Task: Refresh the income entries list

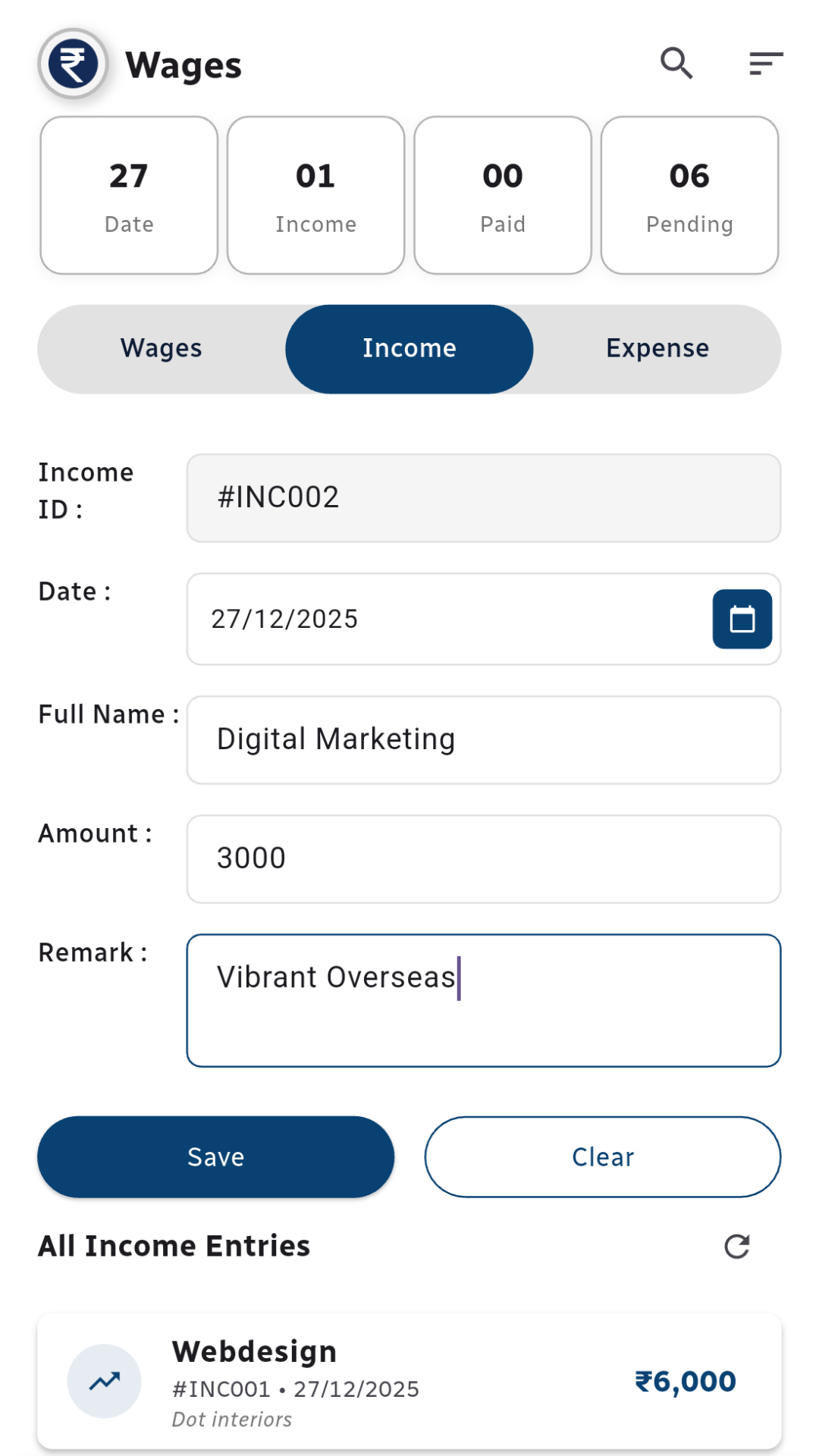Action: coord(736,1246)
